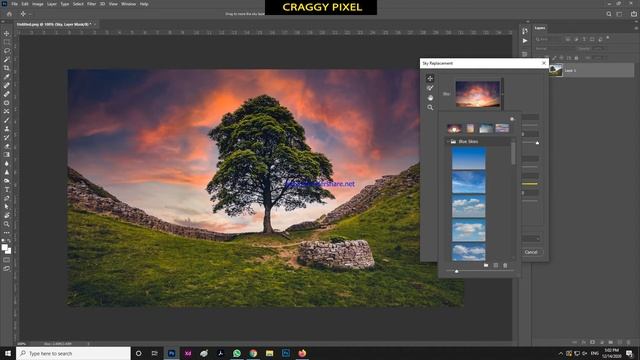Select the Zoom tool in the left toolbar
This screenshot has height=360, width=640.
tap(7, 224)
